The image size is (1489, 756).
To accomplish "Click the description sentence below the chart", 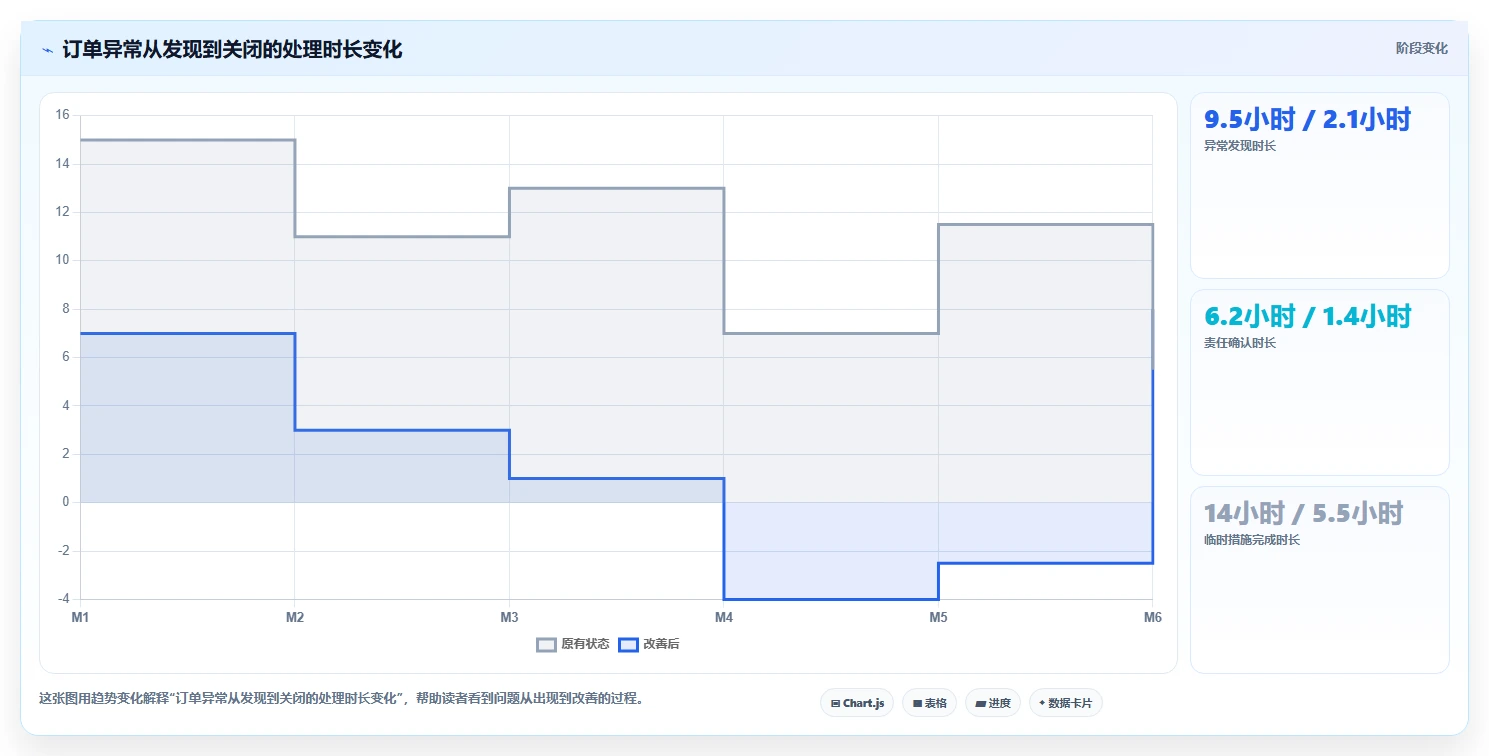I will (x=340, y=698).
